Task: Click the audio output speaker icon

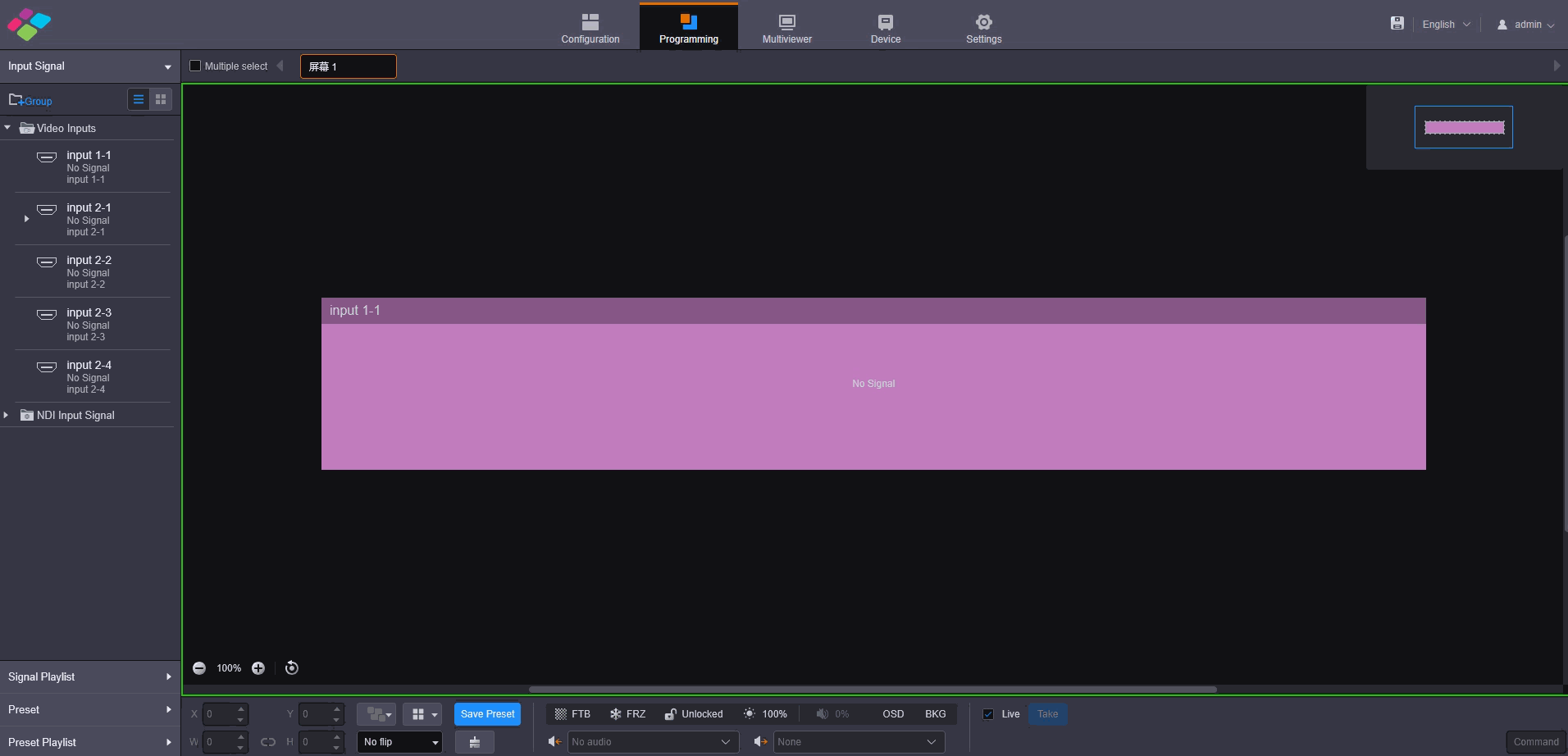Action: click(760, 742)
